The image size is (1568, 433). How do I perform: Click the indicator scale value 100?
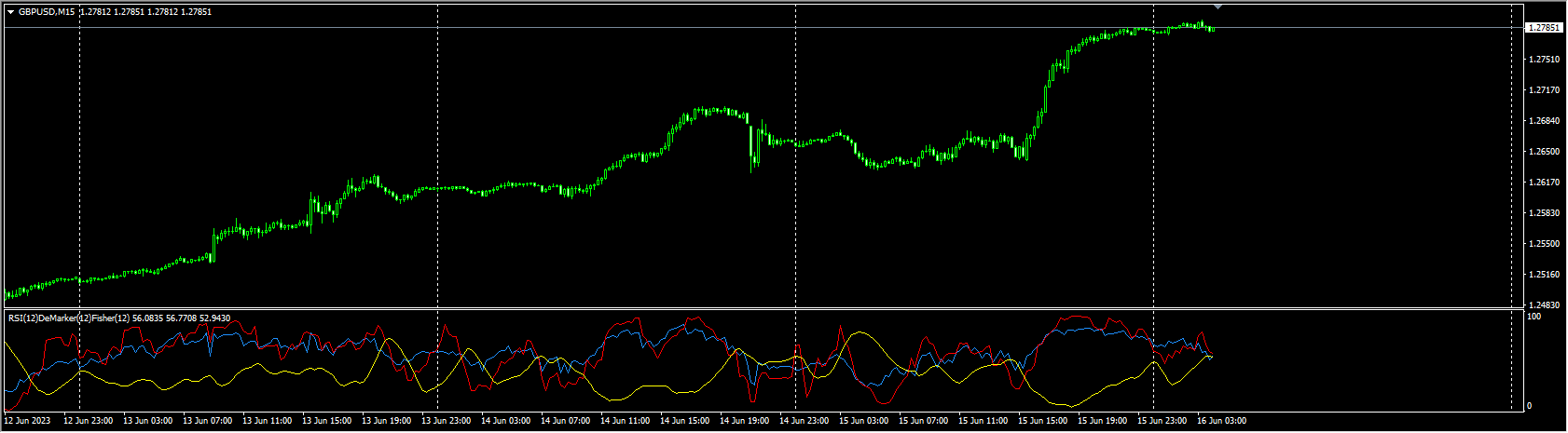1534,318
